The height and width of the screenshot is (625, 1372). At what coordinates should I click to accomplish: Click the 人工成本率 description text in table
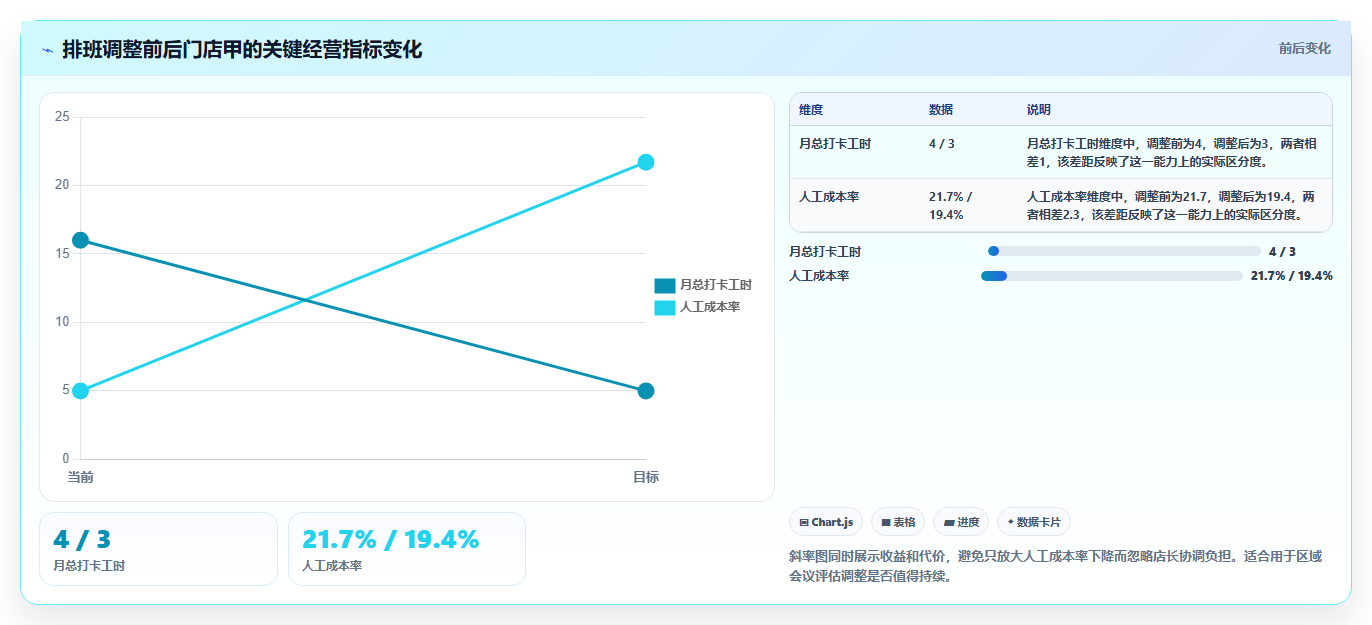click(x=1171, y=205)
